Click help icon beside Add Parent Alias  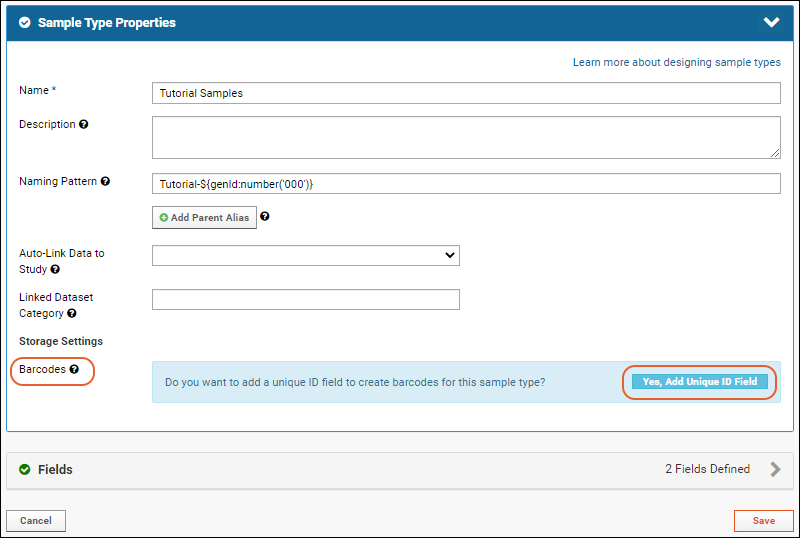point(264,216)
